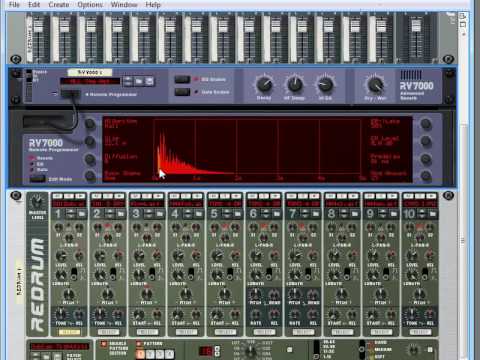Viewport: 480px width, 360px height.
Task: Click the knob next to Predelay parameter
Action: tap(426, 159)
